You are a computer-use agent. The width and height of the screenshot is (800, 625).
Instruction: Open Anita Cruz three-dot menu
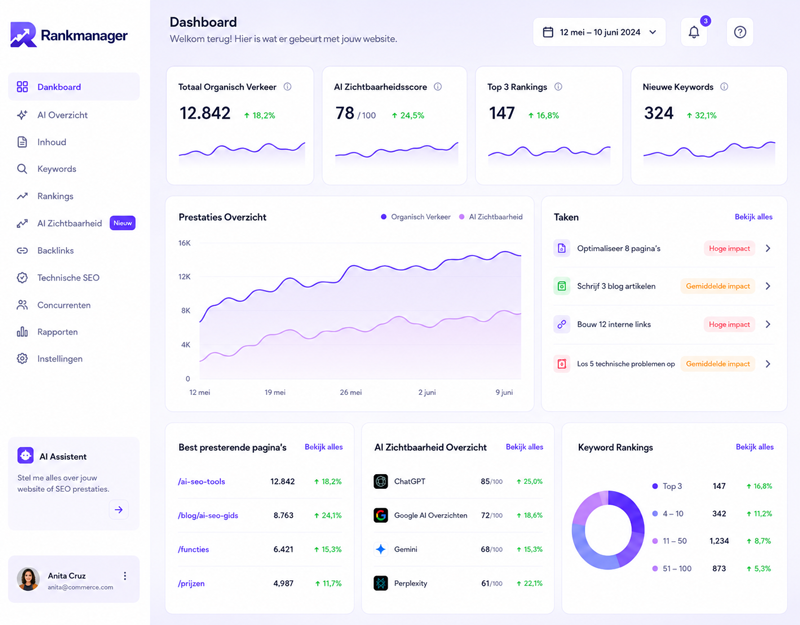[125, 576]
